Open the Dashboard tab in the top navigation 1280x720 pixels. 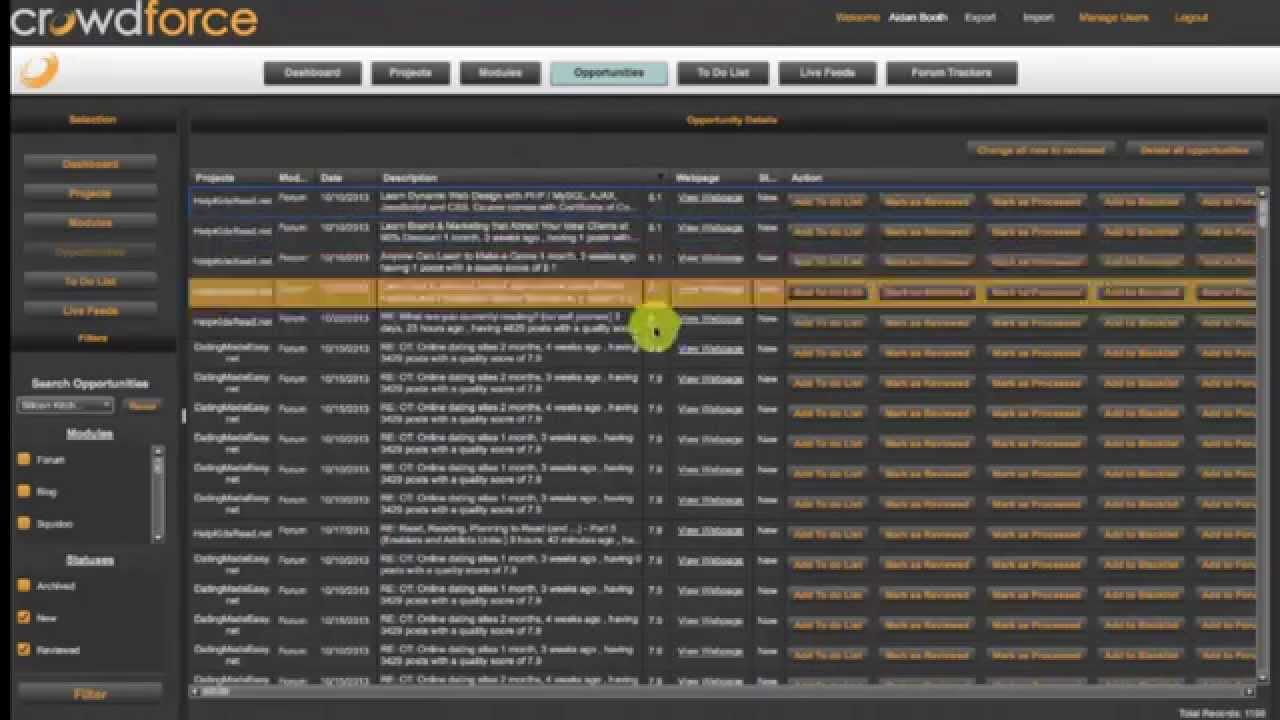(x=312, y=73)
